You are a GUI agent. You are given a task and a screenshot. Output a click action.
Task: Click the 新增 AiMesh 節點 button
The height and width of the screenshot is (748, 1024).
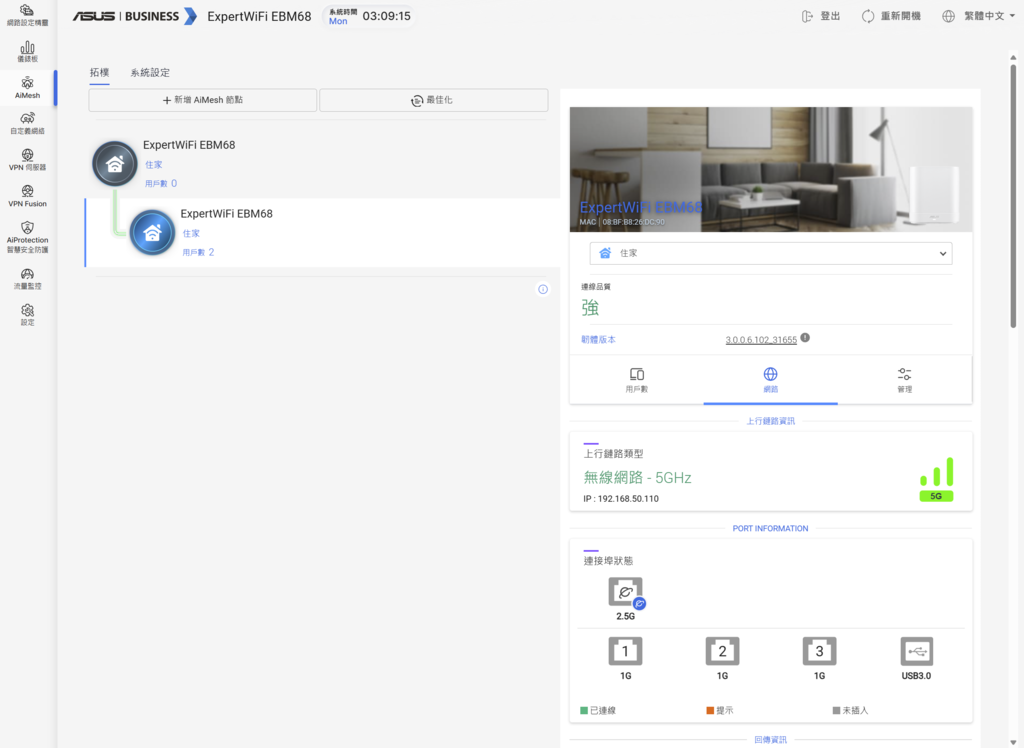tap(202, 100)
